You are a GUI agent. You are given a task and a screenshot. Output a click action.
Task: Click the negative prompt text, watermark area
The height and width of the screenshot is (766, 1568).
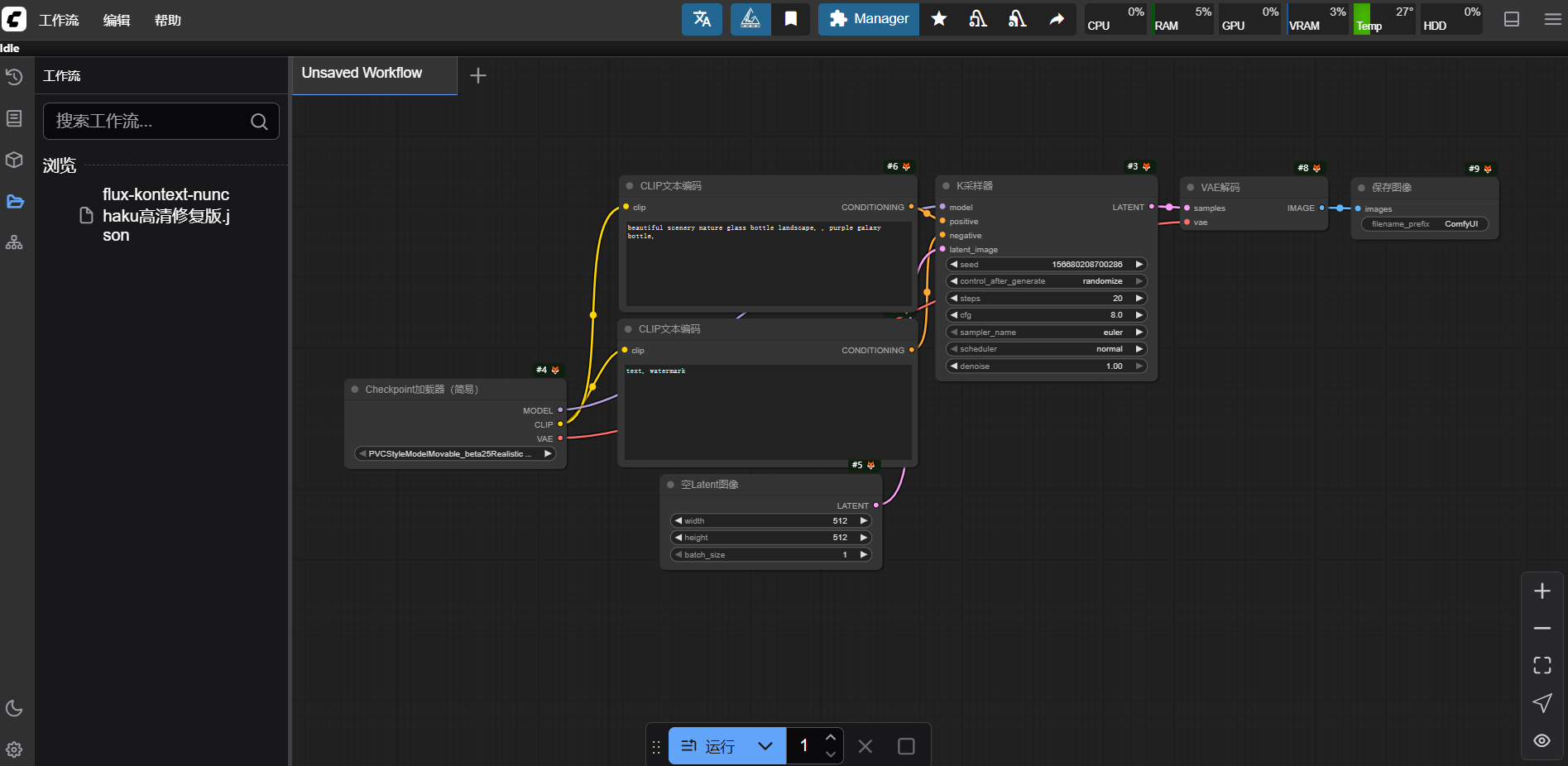coord(768,412)
